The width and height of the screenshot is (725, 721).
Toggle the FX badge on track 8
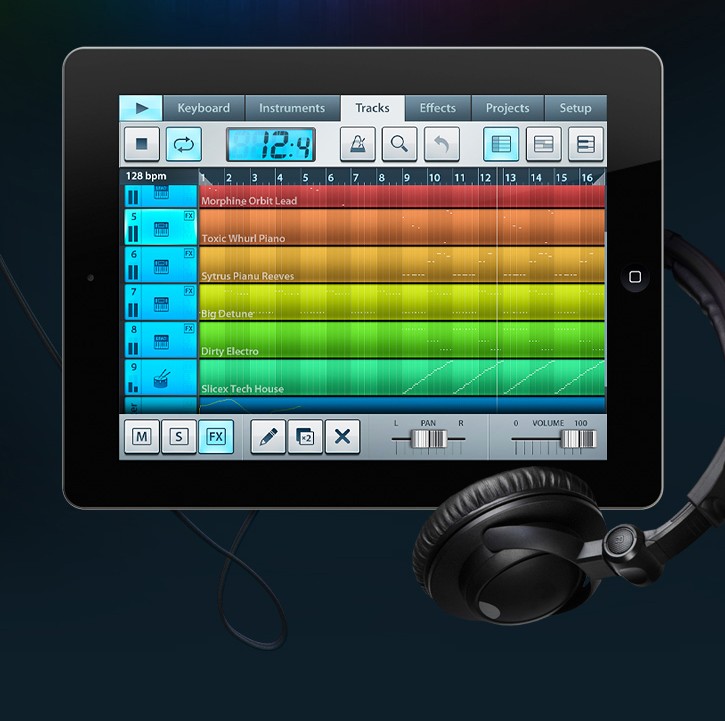[189, 328]
